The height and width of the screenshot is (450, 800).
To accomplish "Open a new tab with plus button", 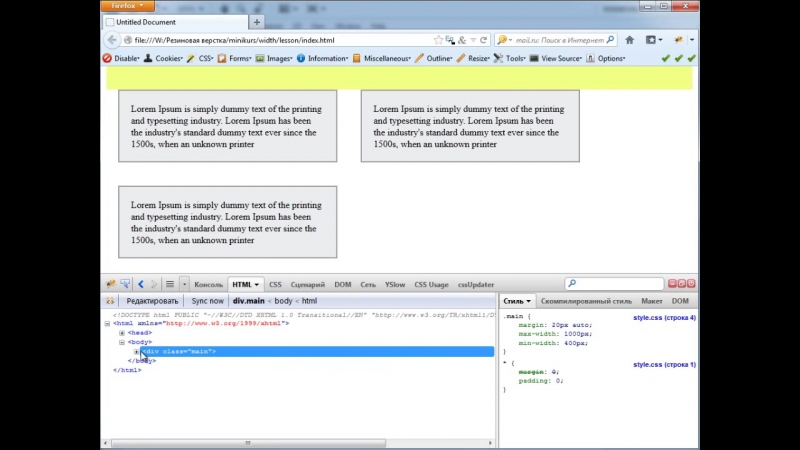I will tap(257, 22).
